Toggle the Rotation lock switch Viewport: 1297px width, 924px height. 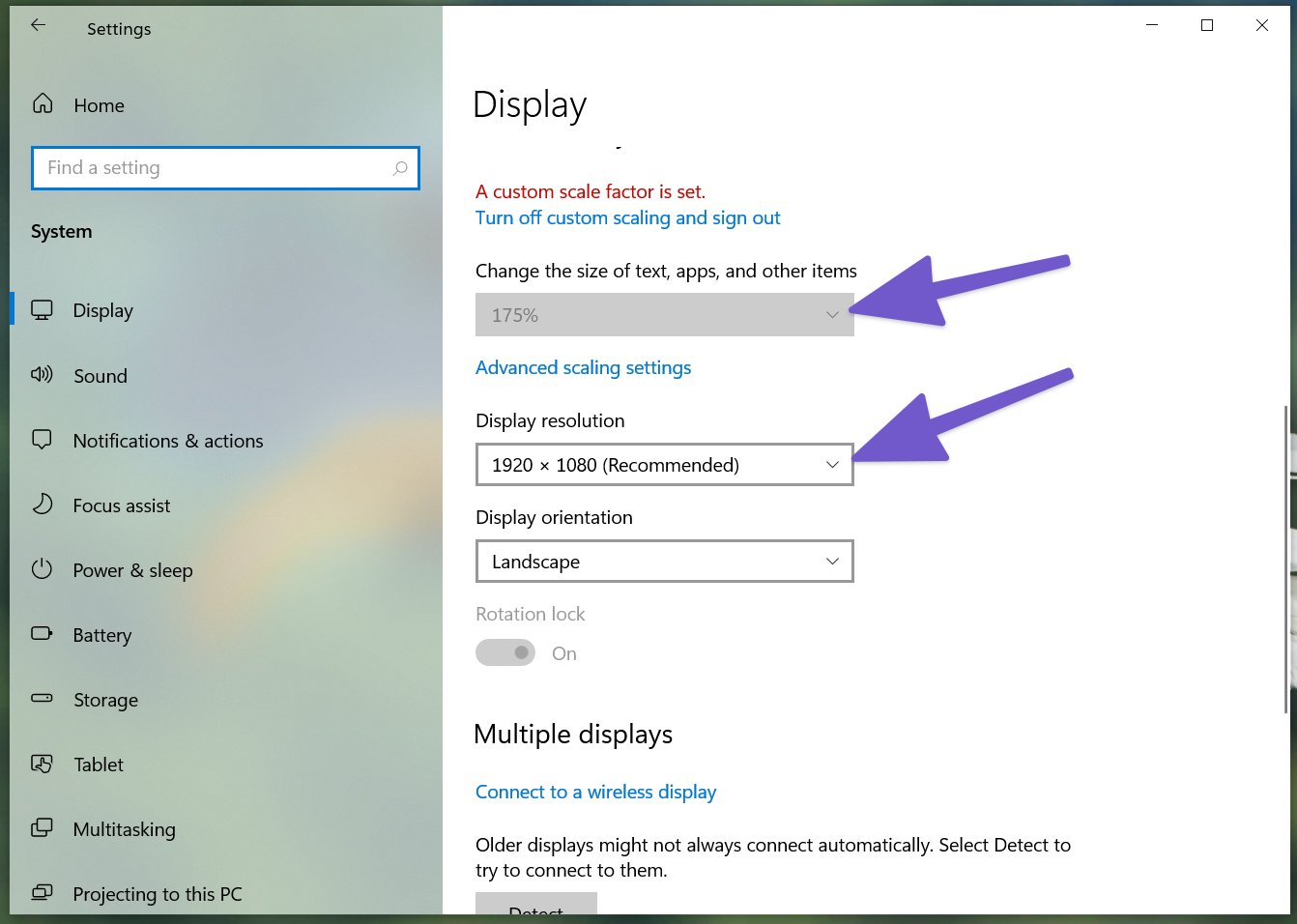(505, 653)
